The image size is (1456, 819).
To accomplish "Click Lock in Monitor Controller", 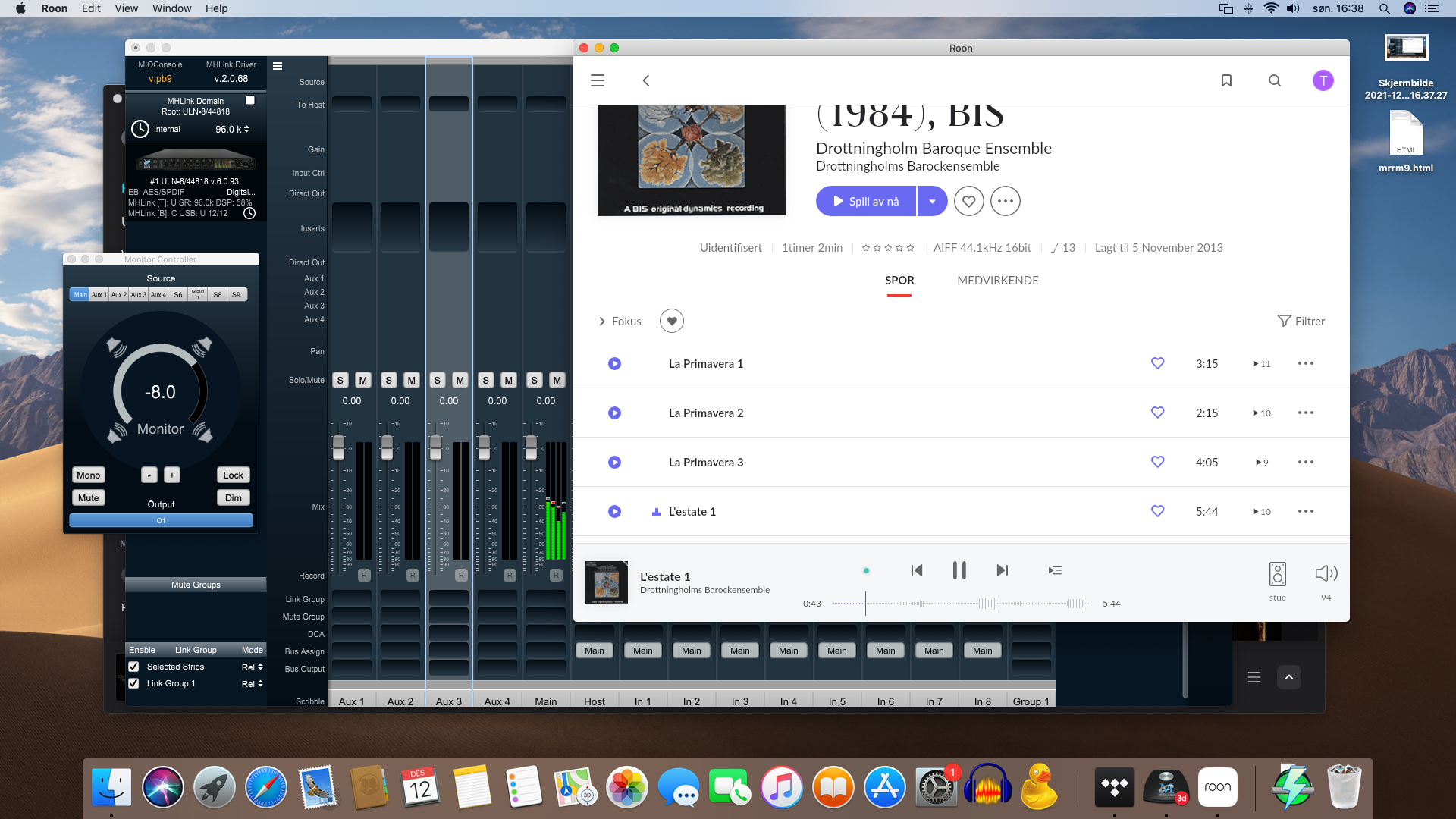I will pyautogui.click(x=234, y=475).
